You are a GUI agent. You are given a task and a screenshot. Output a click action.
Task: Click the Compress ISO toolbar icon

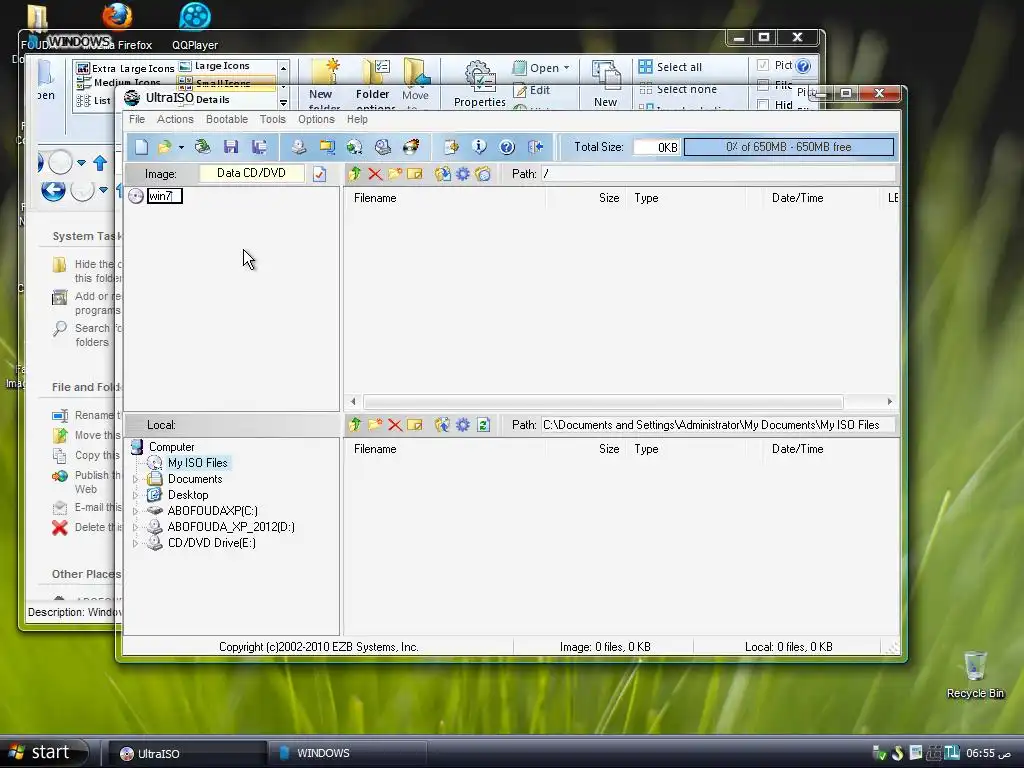click(x=327, y=147)
